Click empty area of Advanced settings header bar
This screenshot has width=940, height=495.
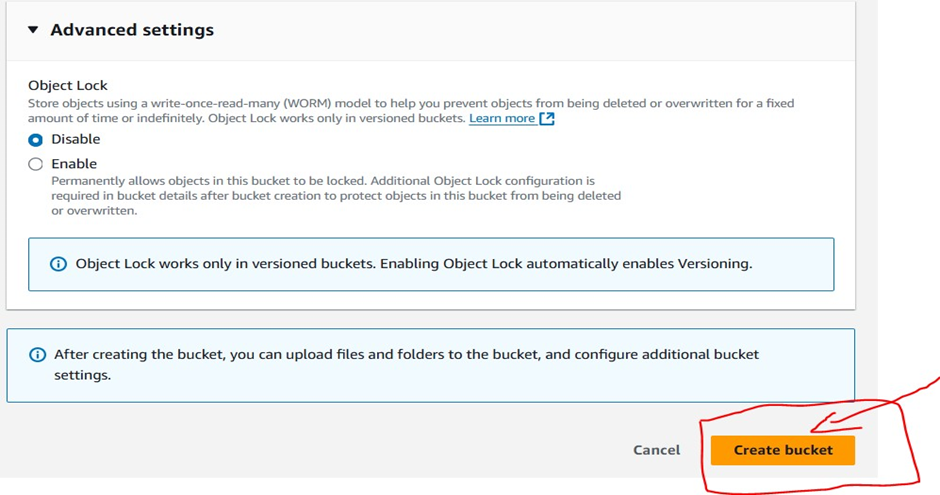point(550,30)
